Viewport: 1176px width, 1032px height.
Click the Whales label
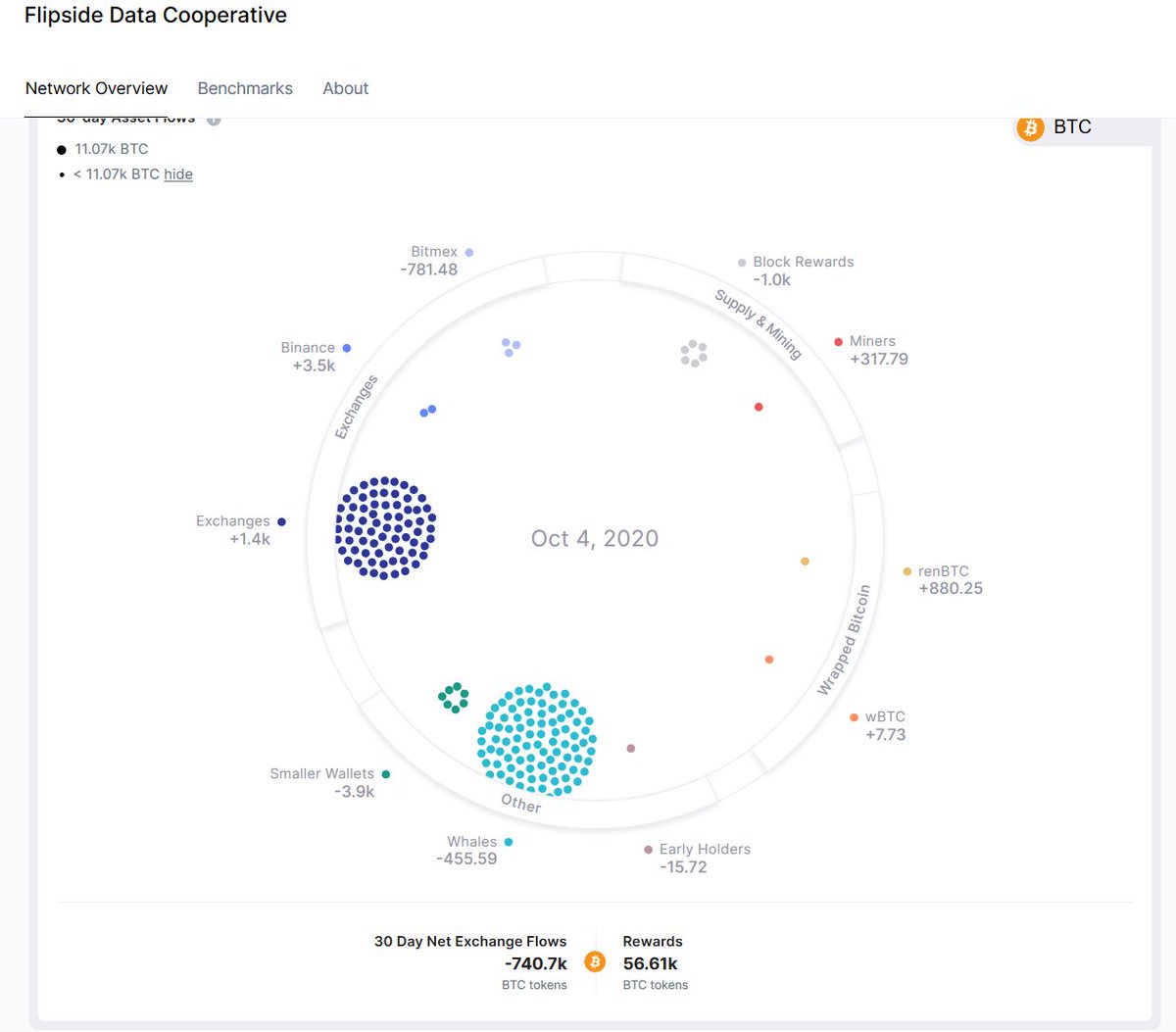coord(472,842)
